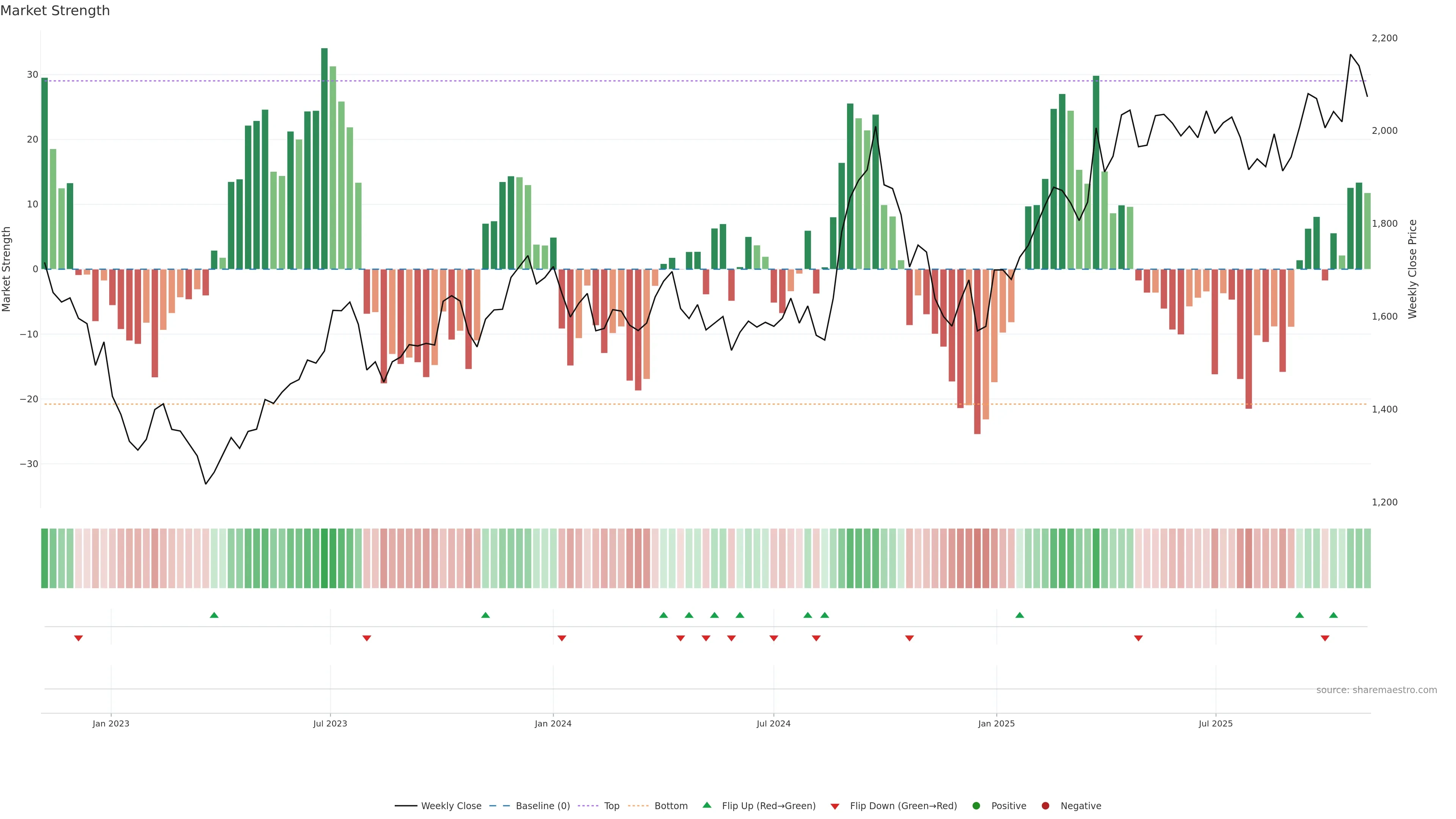The width and height of the screenshot is (1456, 819).
Task: Click the Positive green circle legend icon
Action: click(x=976, y=806)
